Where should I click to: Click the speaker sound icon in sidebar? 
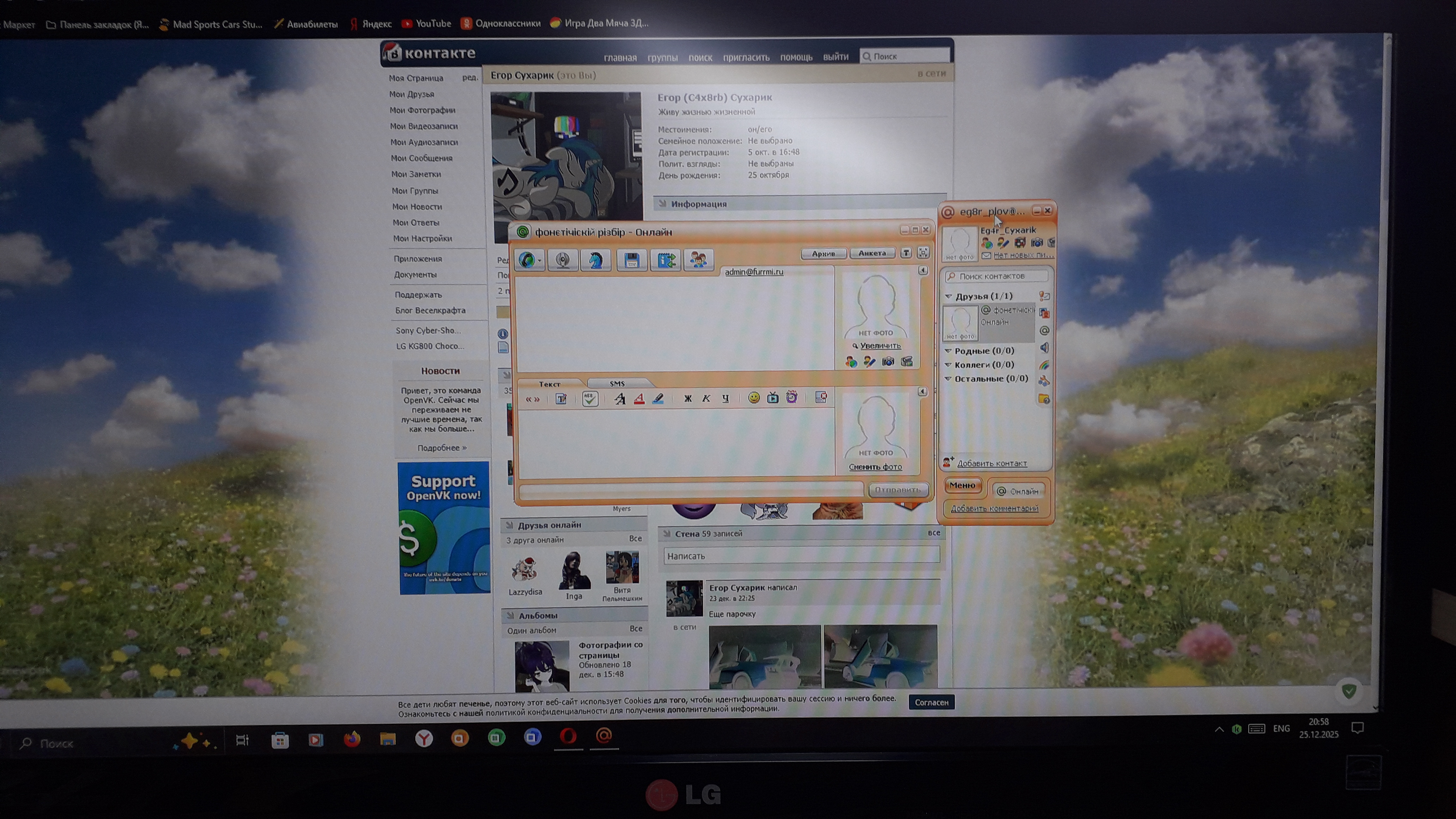1044,348
